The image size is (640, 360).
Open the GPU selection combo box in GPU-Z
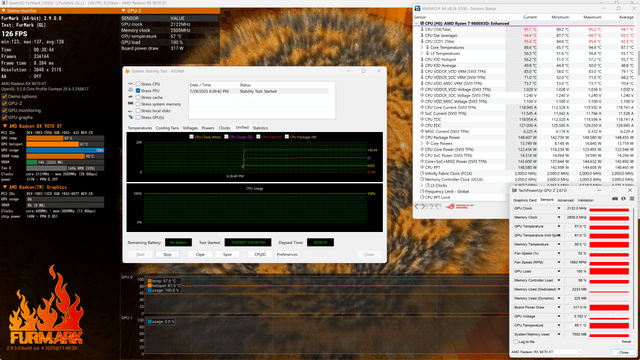coord(546,352)
